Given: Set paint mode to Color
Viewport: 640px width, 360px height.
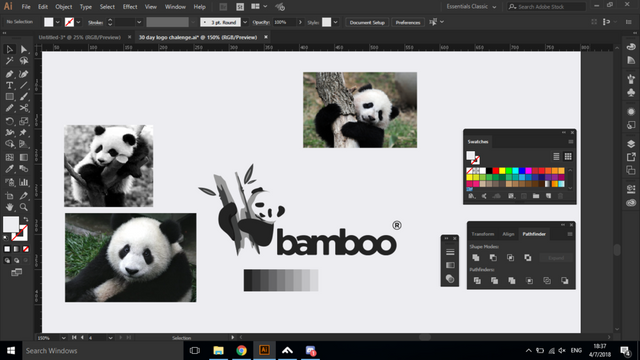Looking at the screenshot, I should pyautogui.click(x=7, y=249).
